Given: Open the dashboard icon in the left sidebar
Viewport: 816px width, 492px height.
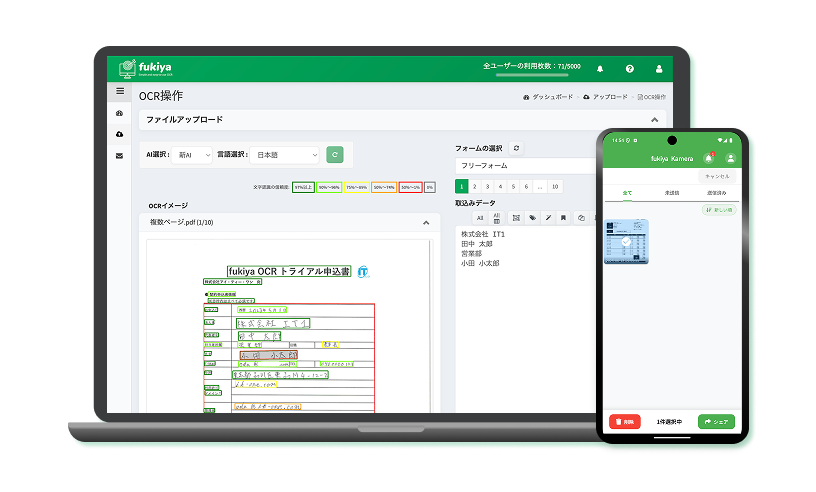Looking at the screenshot, I should [120, 113].
